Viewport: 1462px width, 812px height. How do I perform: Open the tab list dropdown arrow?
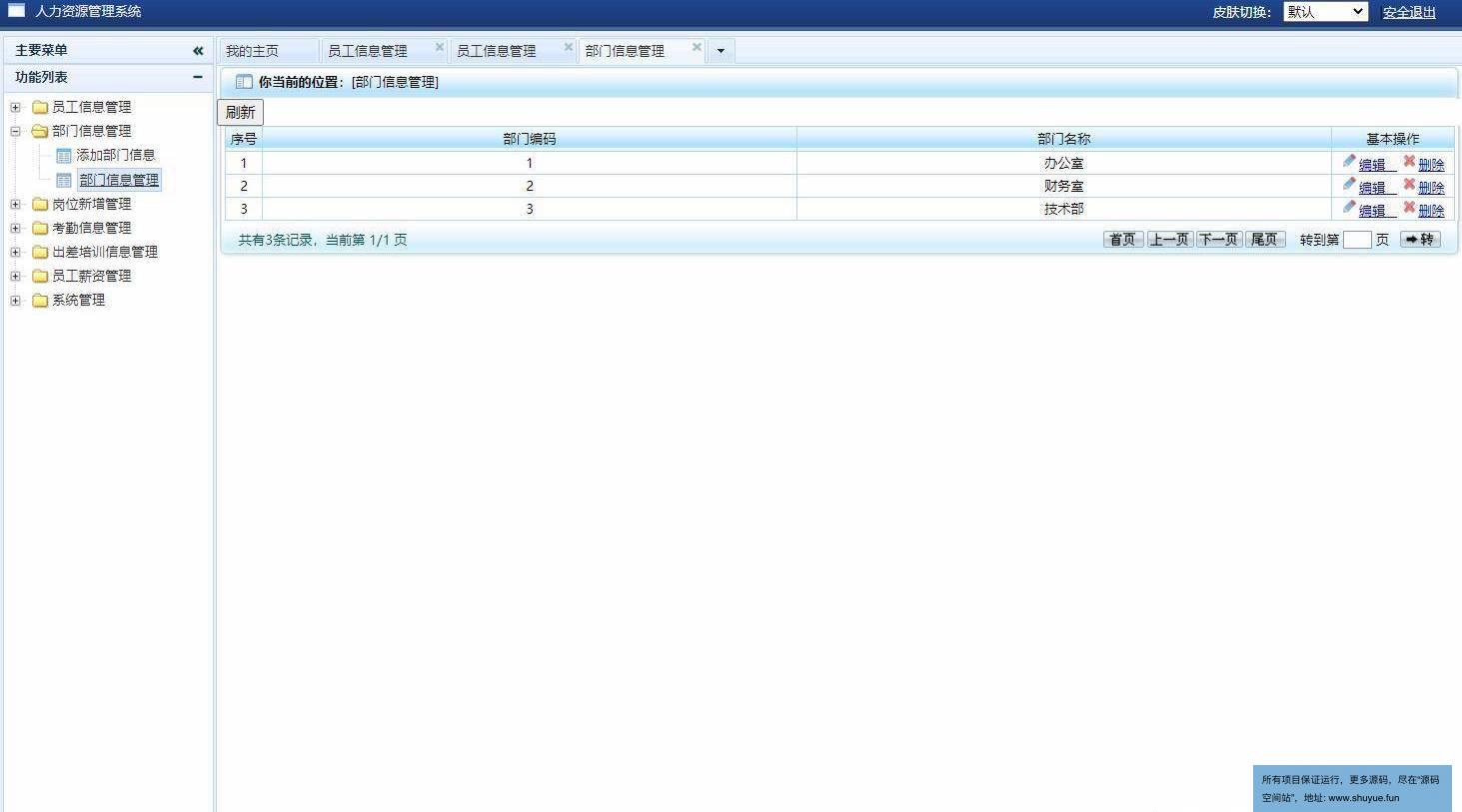721,51
